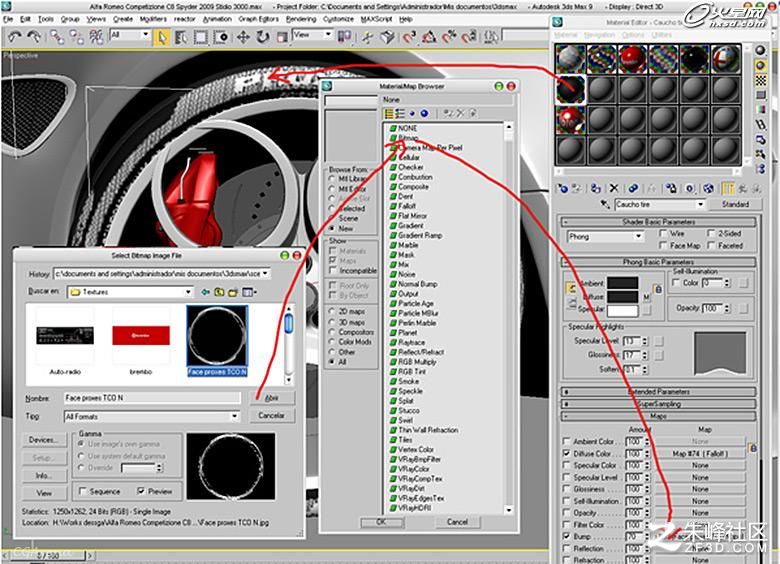Screen dimensions: 780x564
Task: Toggle Angle Snap icon
Action: (429, 37)
